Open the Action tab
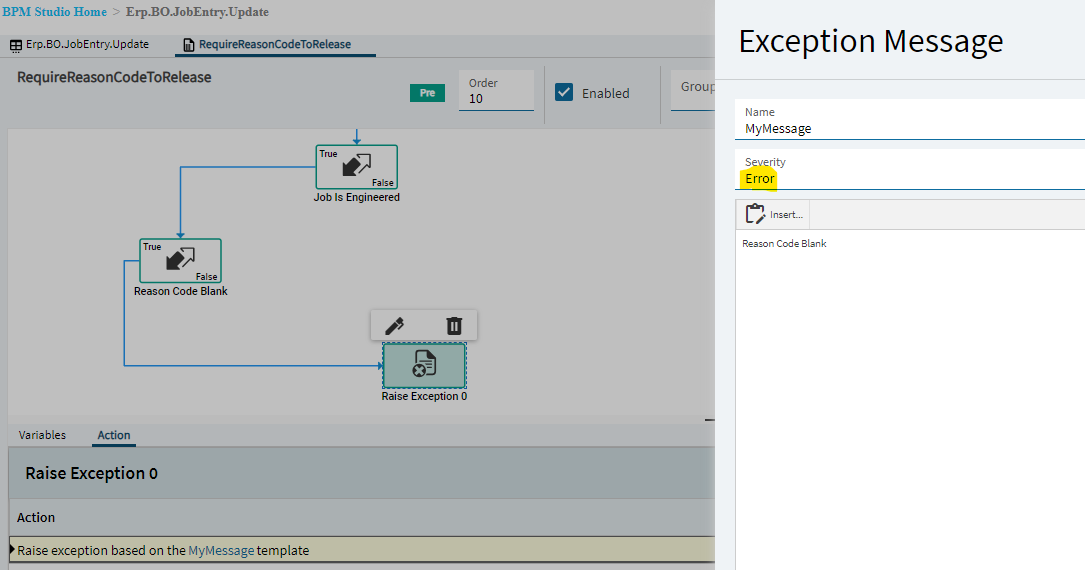 pyautogui.click(x=113, y=435)
